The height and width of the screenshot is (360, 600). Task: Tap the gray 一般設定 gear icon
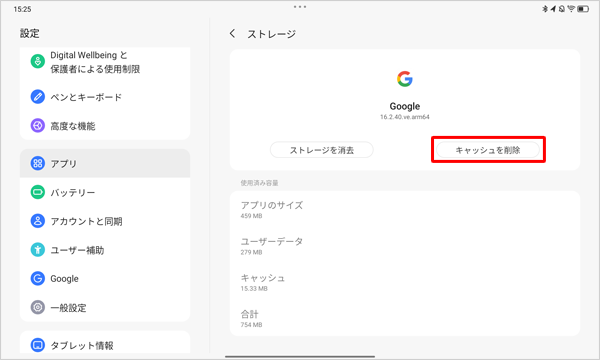[x=38, y=307]
